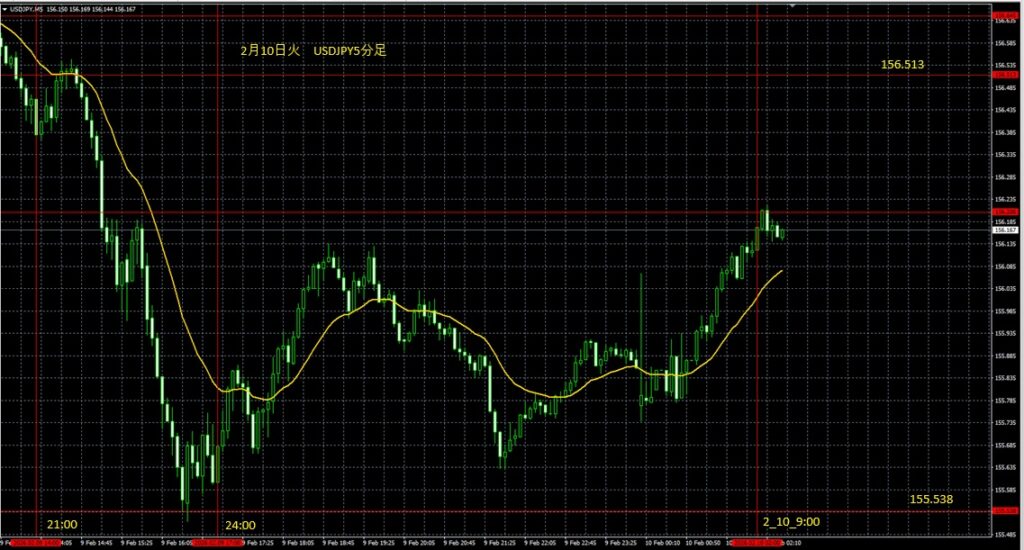Click the USDJPY,M5 symbol header text
This screenshot has height=550, width=1024.
[25, 7]
